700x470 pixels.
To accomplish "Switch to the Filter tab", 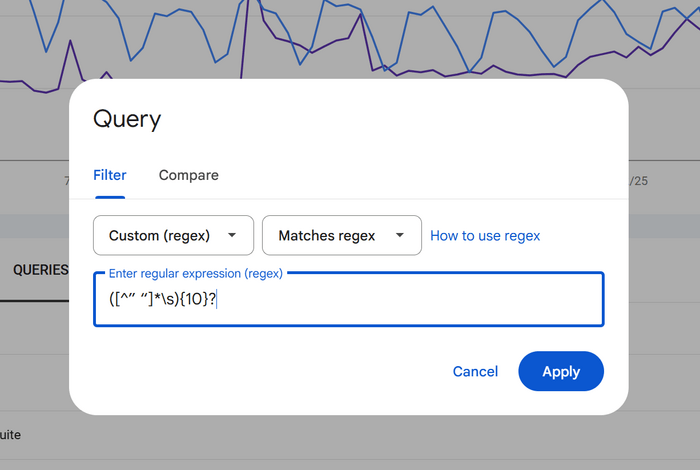I will pos(110,175).
